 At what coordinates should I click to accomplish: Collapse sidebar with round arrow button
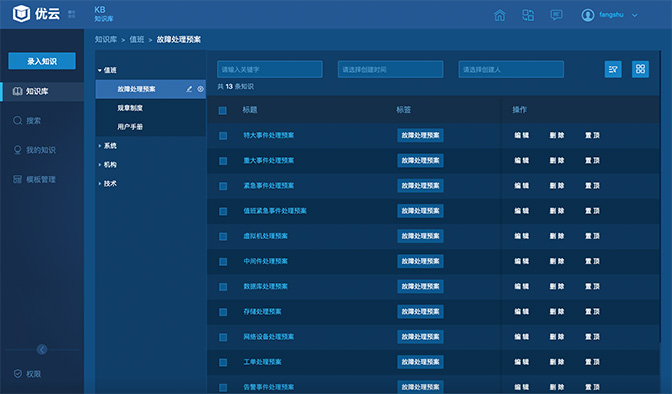point(42,349)
